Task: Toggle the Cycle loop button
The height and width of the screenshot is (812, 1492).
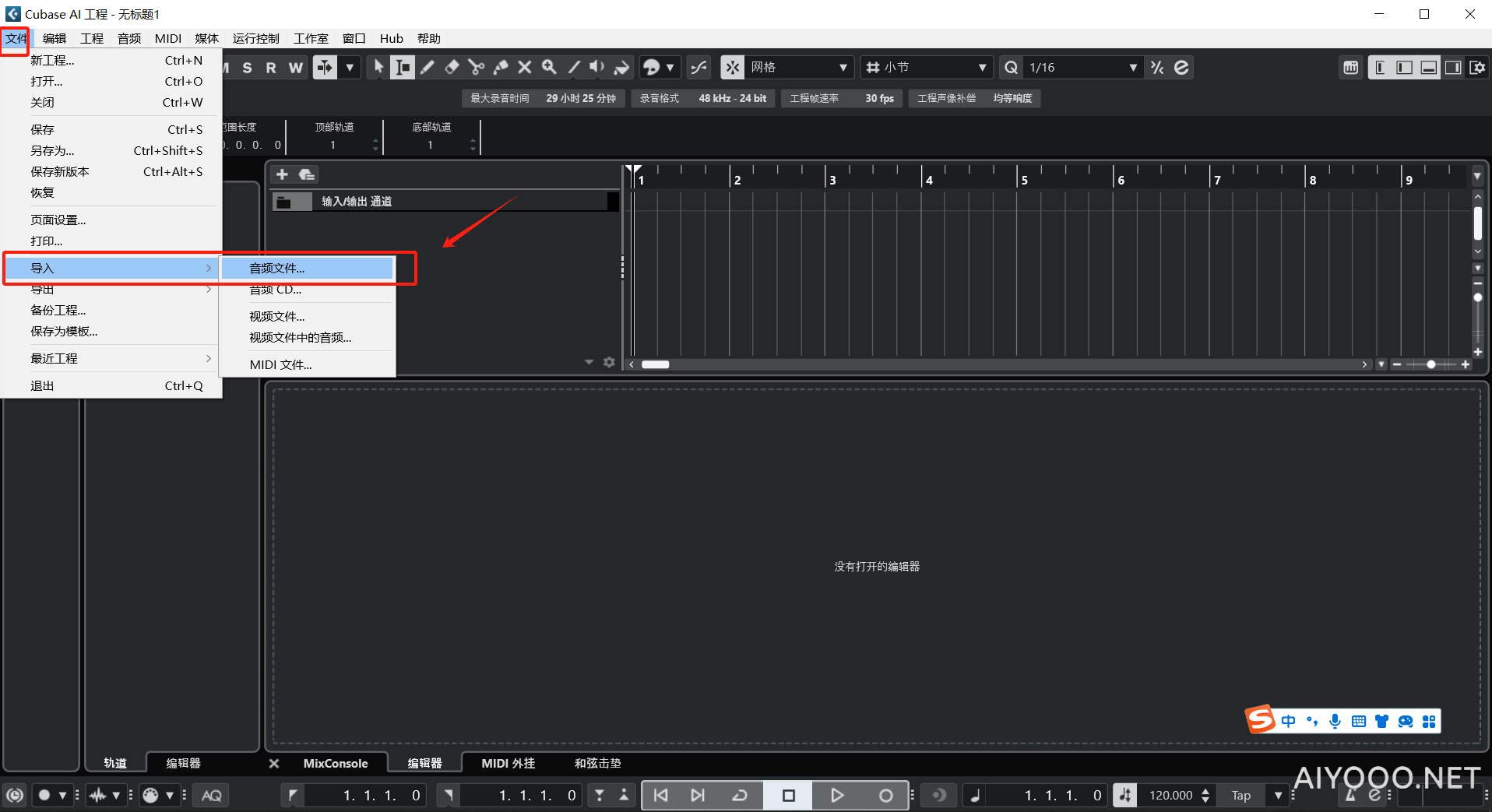Action: (740, 795)
